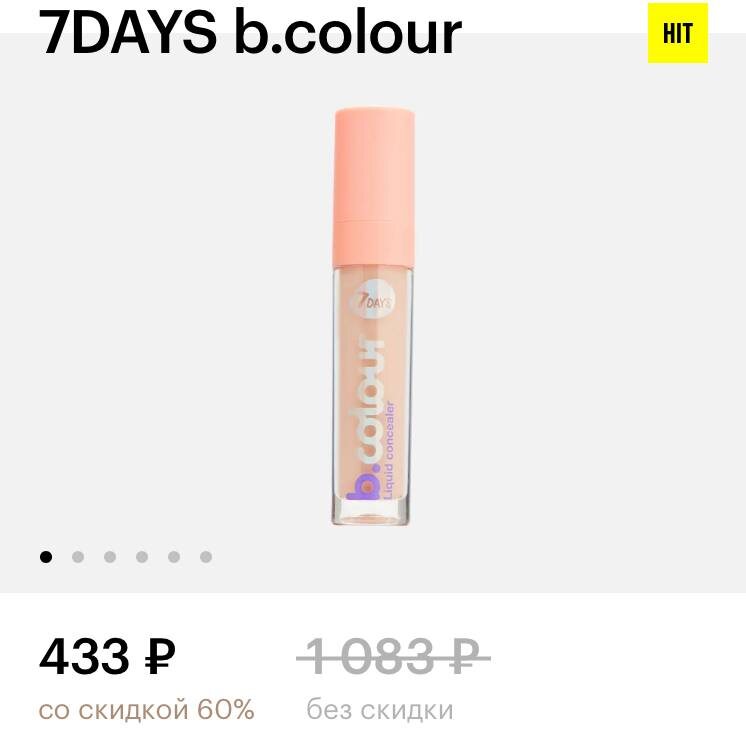This screenshot has height=731, width=746.
Task: Select the first active gallery dot
Action: (x=46, y=557)
